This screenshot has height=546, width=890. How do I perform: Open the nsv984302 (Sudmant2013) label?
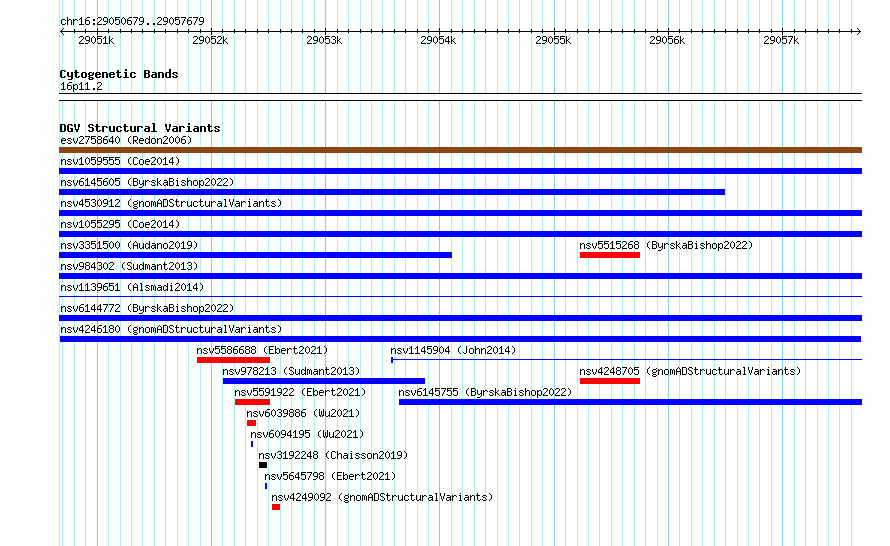pyautogui.click(x=129, y=266)
